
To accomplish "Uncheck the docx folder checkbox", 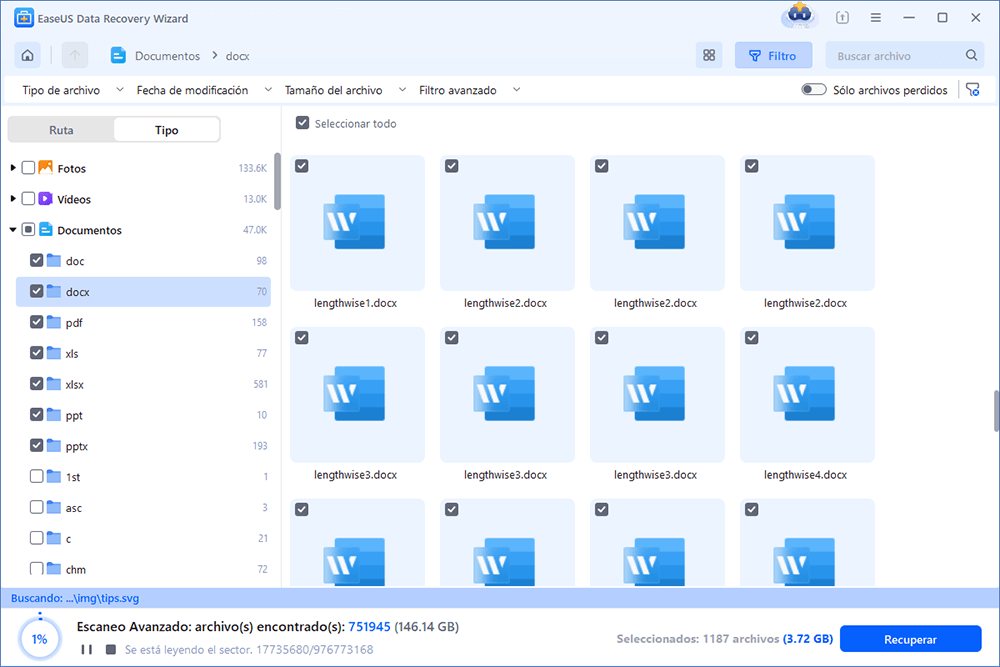I will click(x=36, y=291).
